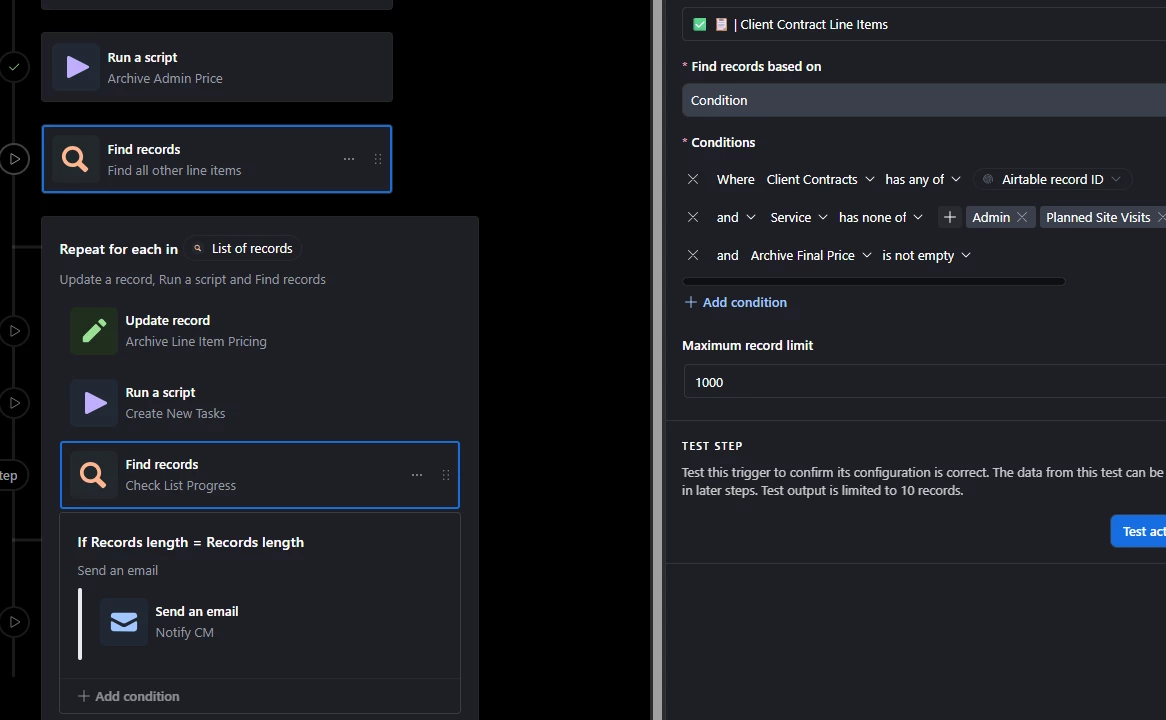Click the Maximum record limit input field
This screenshot has height=720, width=1166.
click(x=924, y=382)
